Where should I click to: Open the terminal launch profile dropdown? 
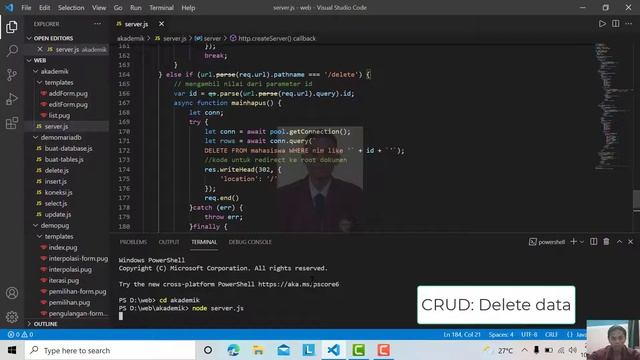coord(582,242)
